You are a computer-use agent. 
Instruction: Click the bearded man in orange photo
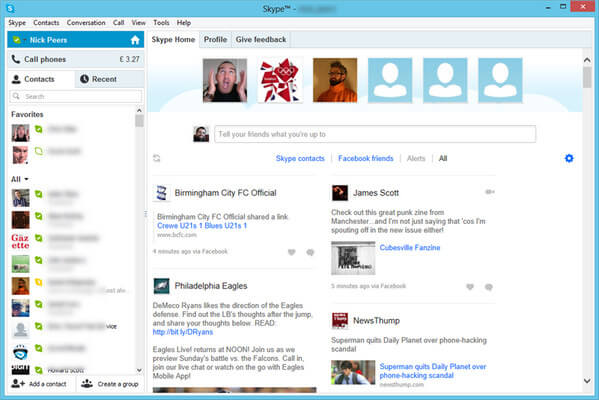coord(335,80)
